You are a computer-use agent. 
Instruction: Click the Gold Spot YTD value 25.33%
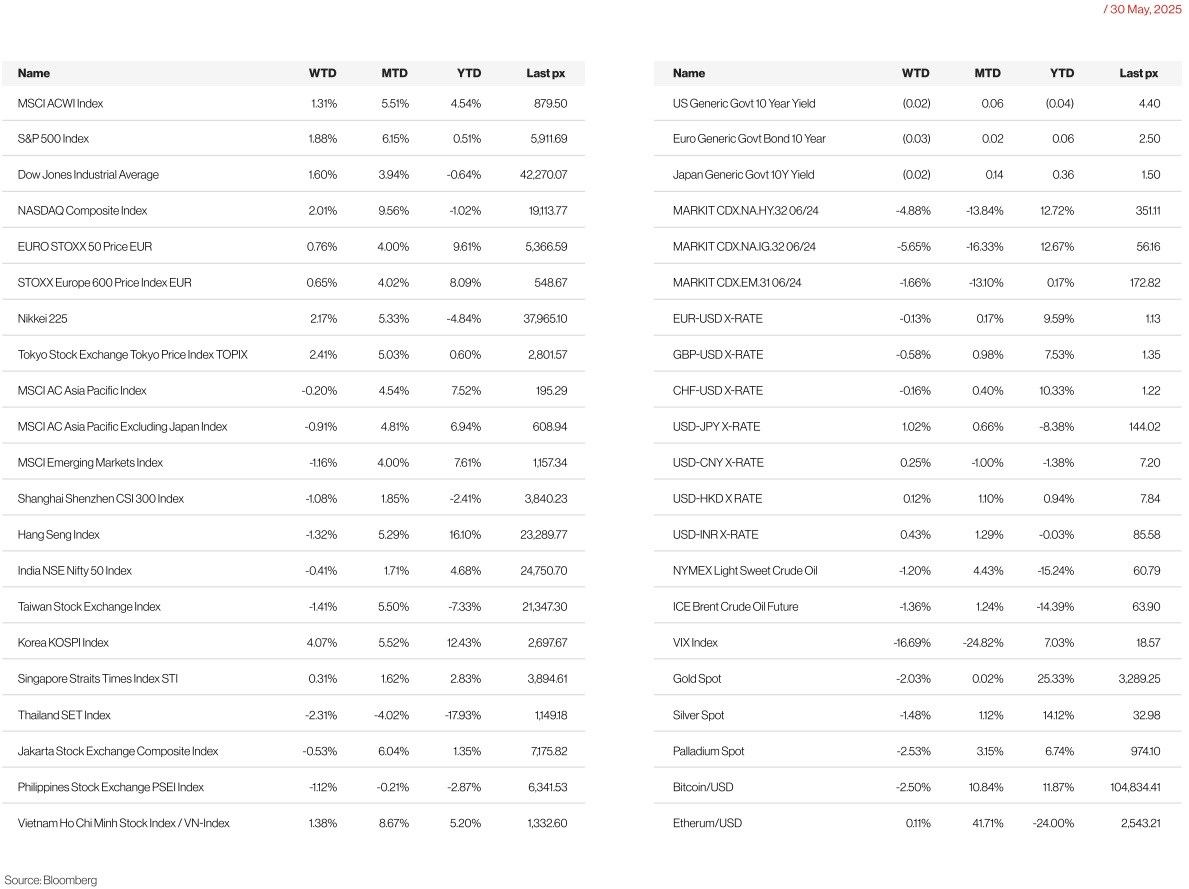[1056, 679]
